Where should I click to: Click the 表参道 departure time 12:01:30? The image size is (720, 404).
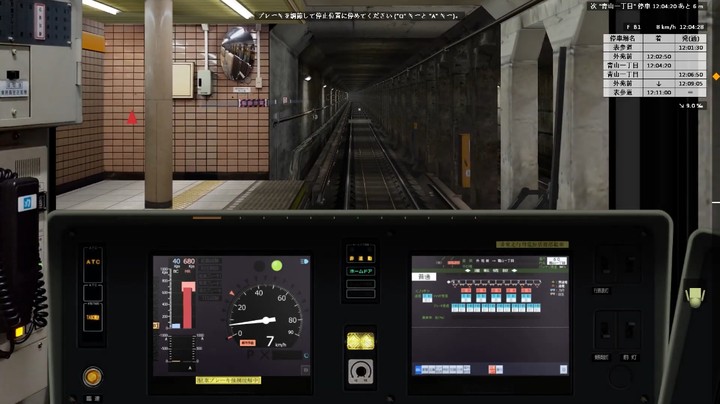(691, 48)
